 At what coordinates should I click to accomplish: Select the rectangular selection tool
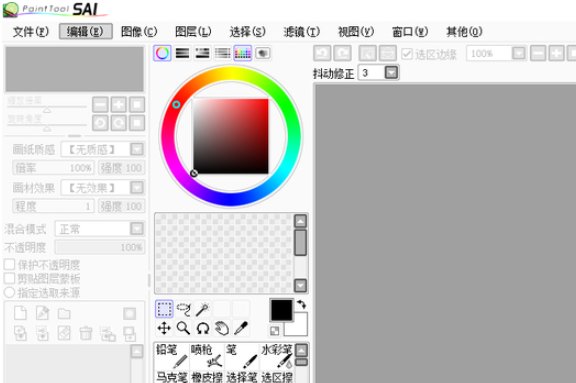click(x=164, y=309)
